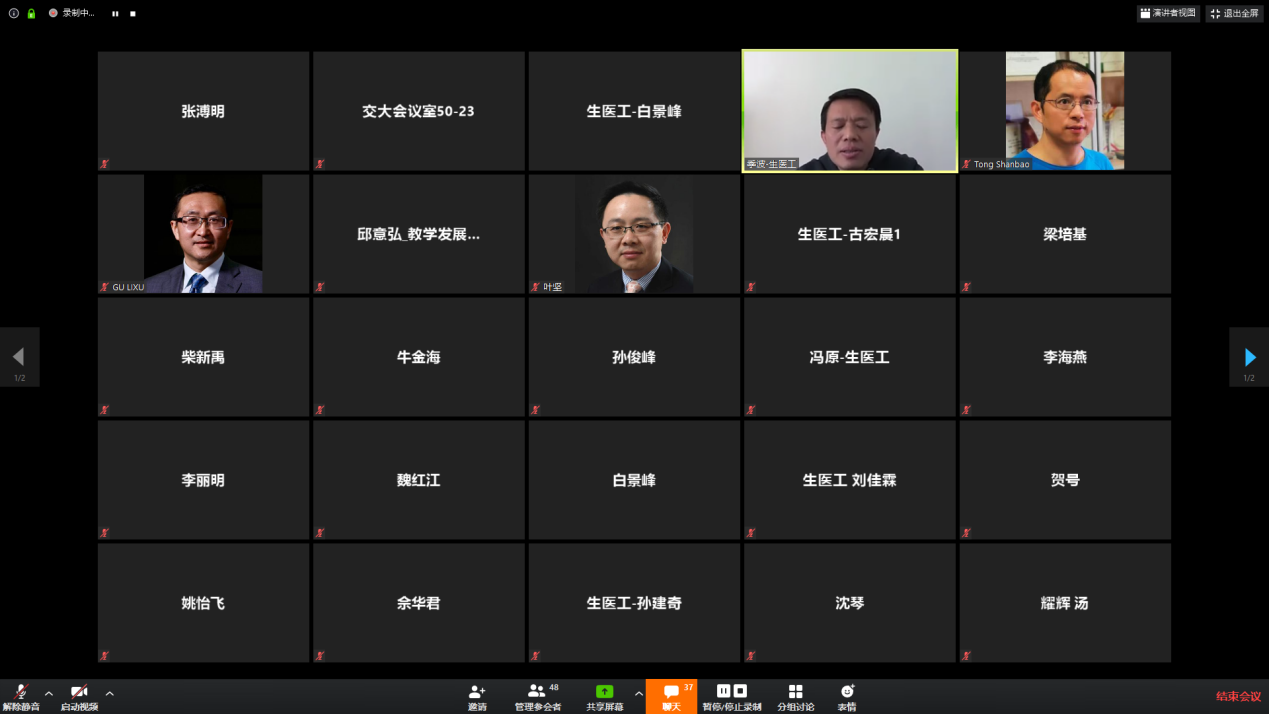Image resolution: width=1269 pixels, height=714 pixels.
Task: Click the meeting info icon at top-left
Action: tap(14, 14)
